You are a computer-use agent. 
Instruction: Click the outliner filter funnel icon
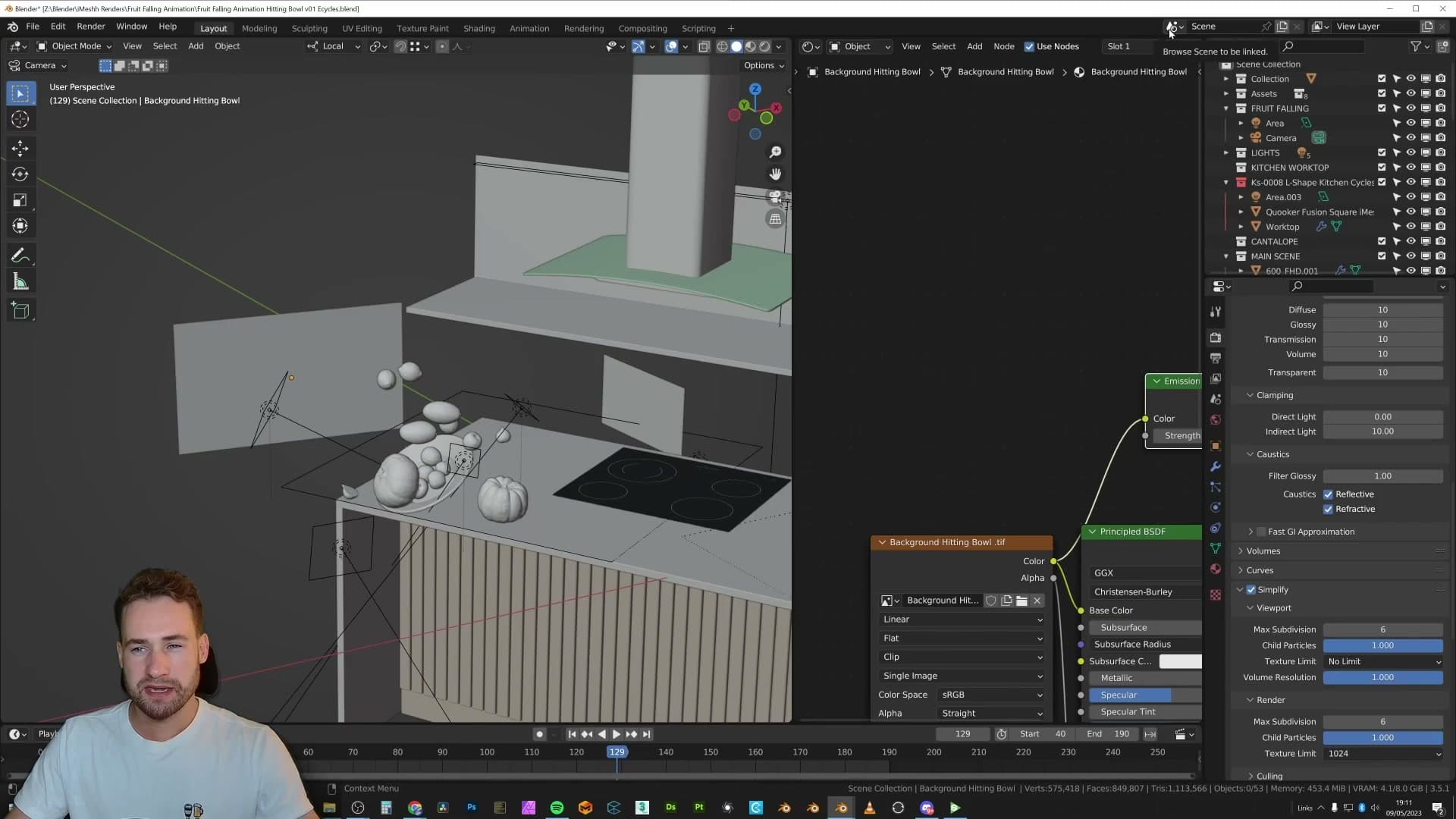[1416, 46]
